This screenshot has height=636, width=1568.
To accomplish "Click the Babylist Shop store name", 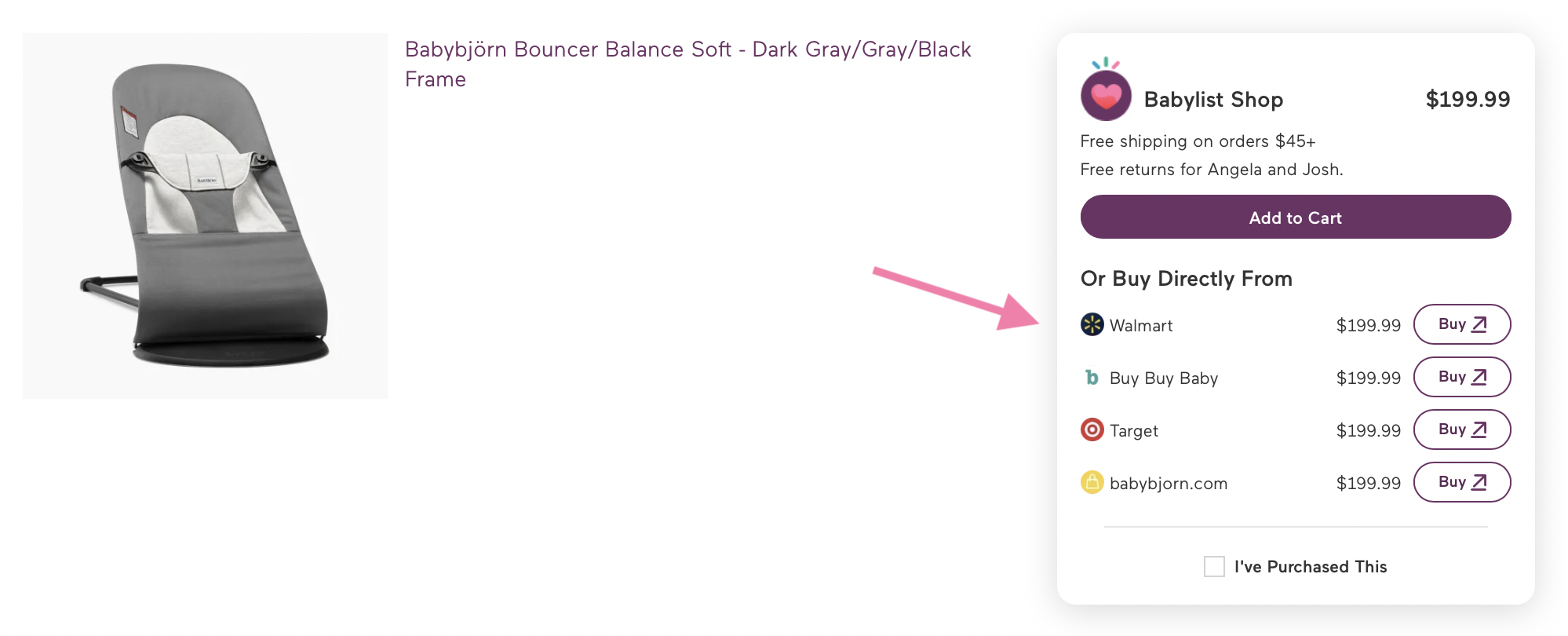I will pos(1213,100).
